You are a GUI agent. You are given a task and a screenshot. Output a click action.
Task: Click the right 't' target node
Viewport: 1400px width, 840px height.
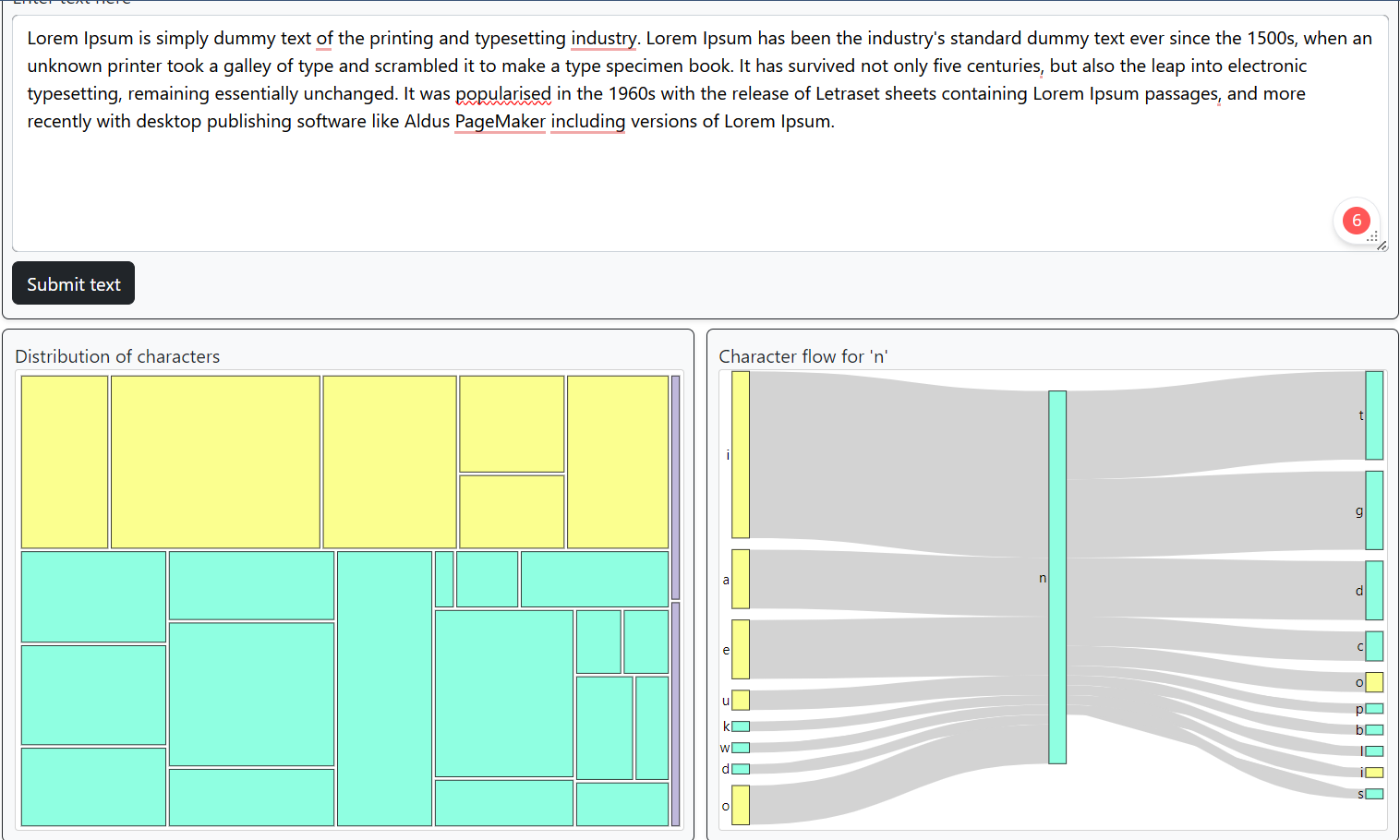point(1374,415)
